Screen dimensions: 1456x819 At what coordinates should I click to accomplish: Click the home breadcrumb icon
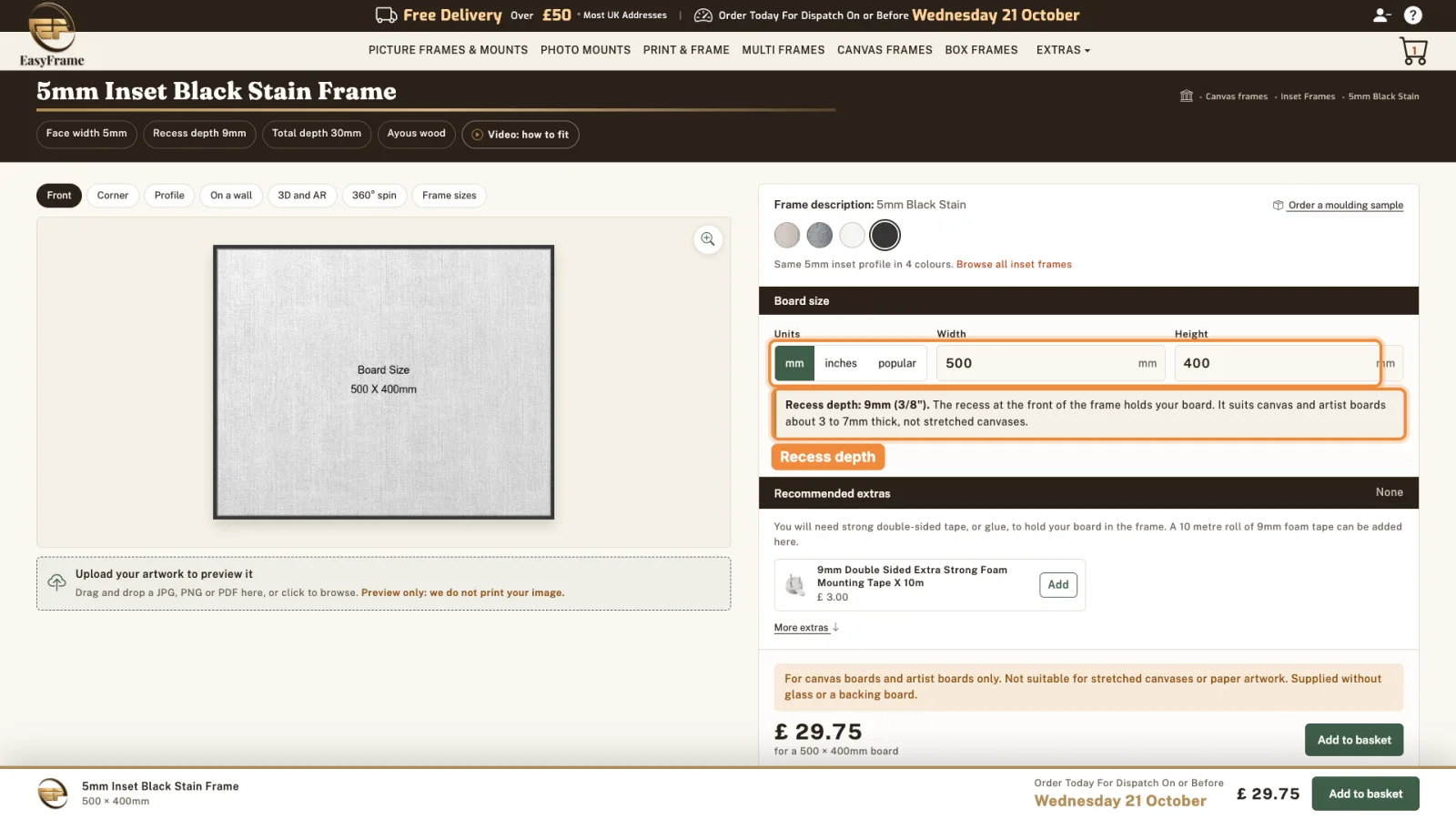[x=1186, y=96]
